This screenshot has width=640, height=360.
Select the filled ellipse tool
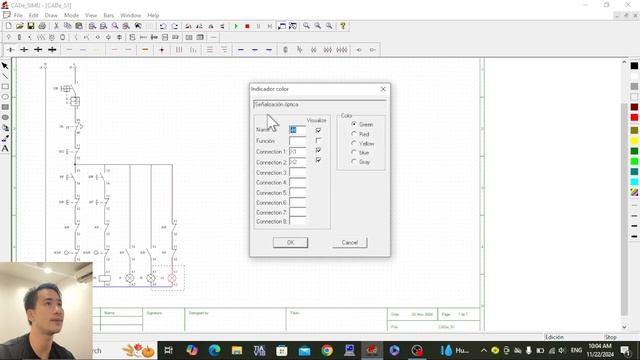click(5, 118)
